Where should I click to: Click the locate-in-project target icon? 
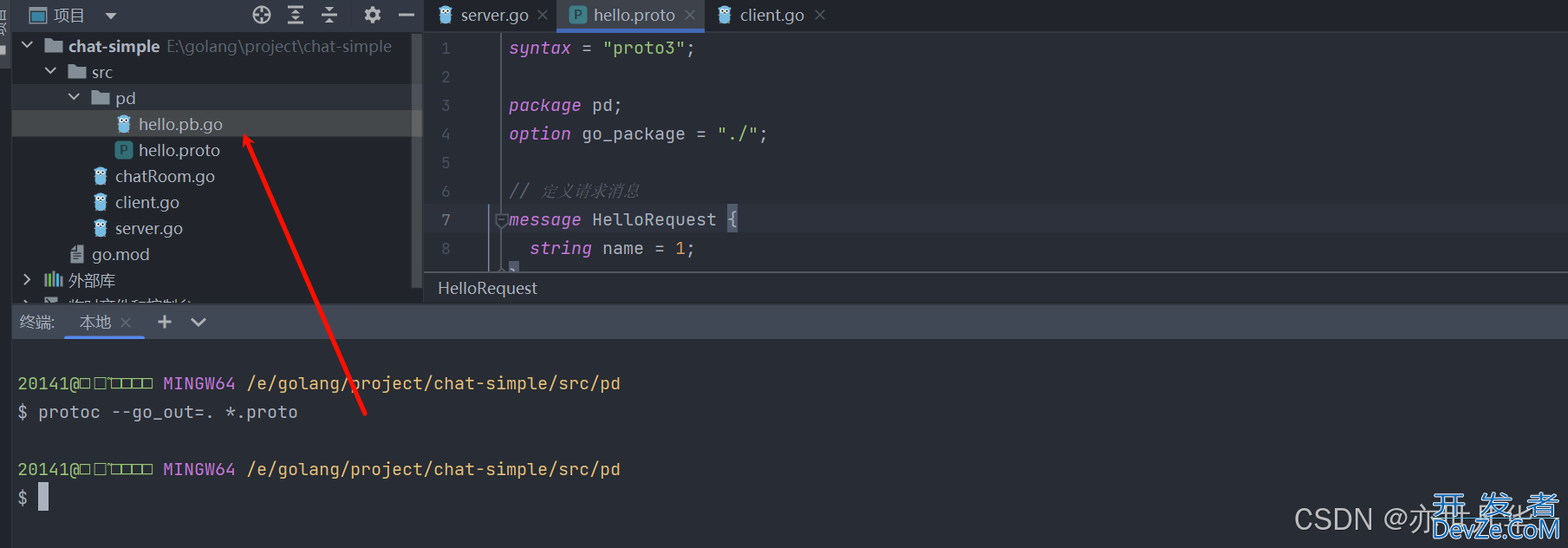click(262, 15)
